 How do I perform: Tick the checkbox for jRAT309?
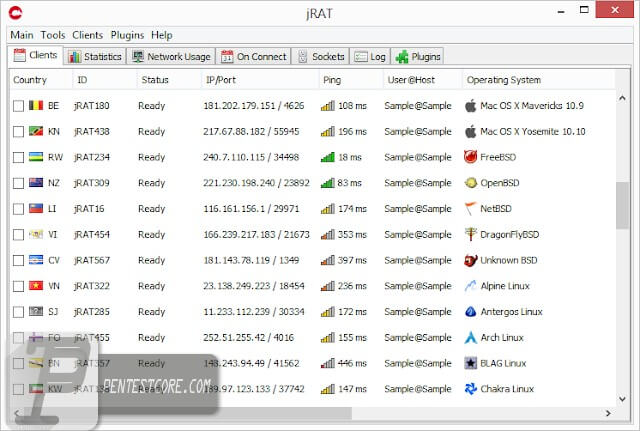point(18,183)
